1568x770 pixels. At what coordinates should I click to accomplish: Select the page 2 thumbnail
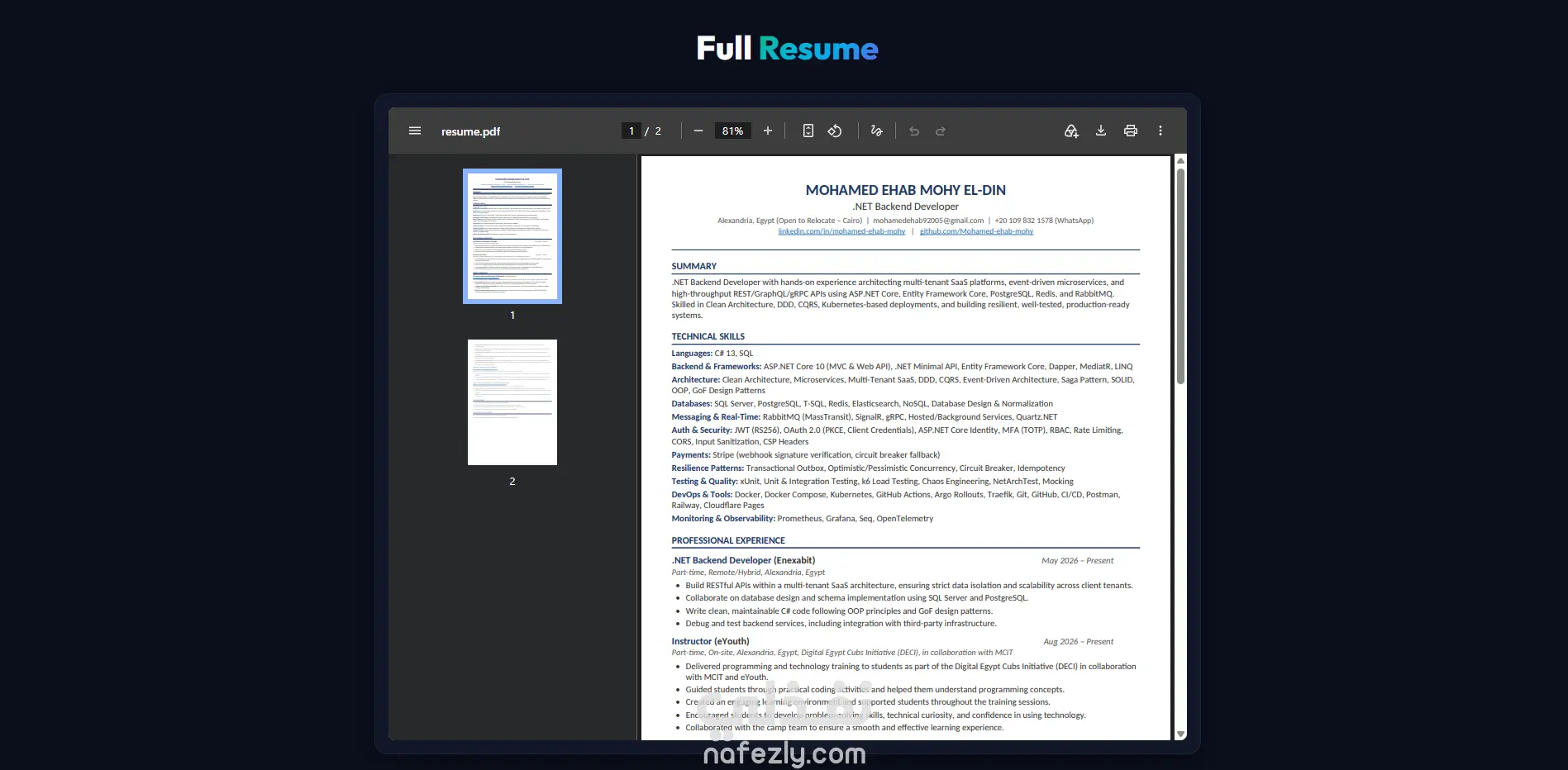point(512,402)
